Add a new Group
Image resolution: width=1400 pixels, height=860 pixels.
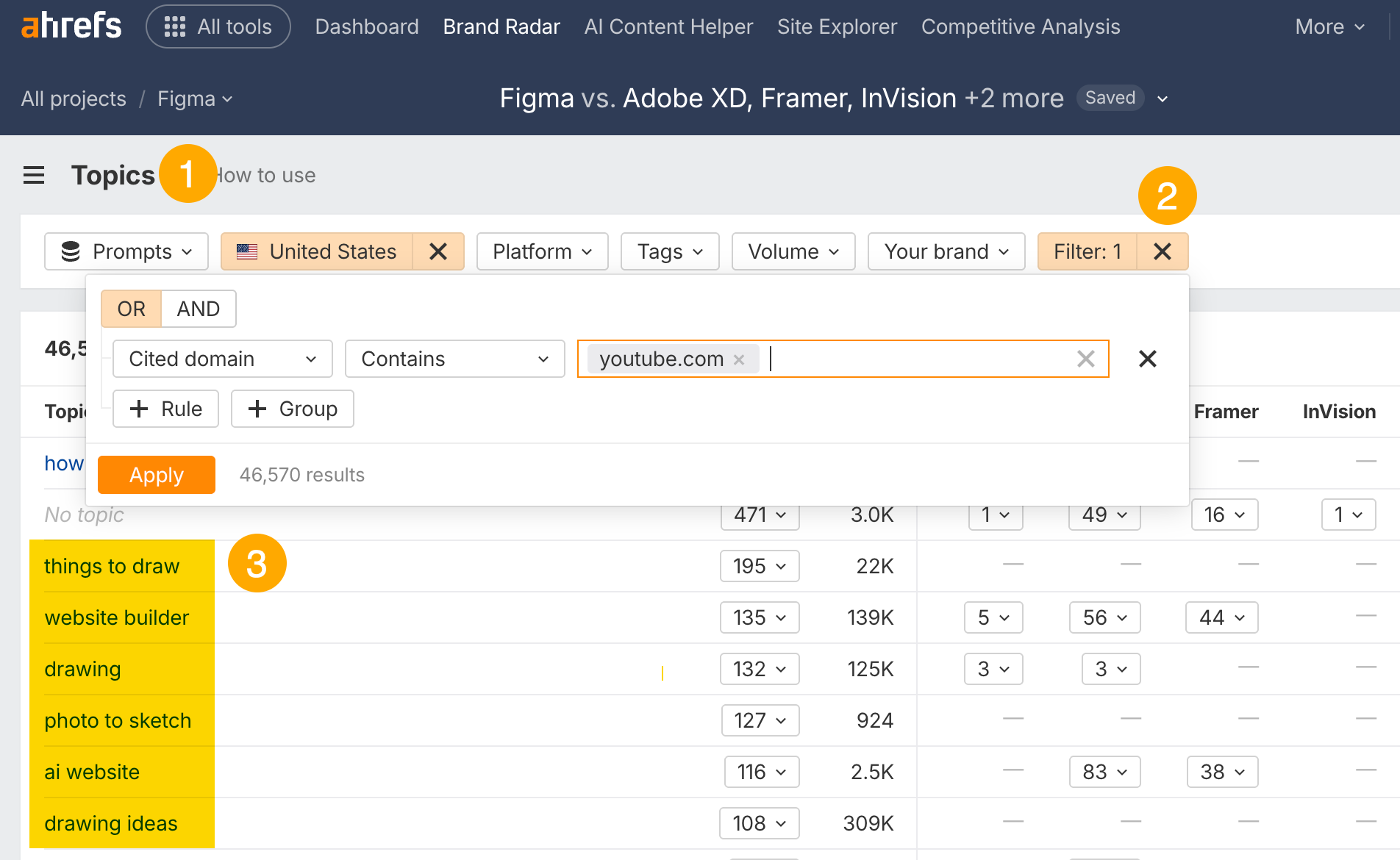(293, 409)
